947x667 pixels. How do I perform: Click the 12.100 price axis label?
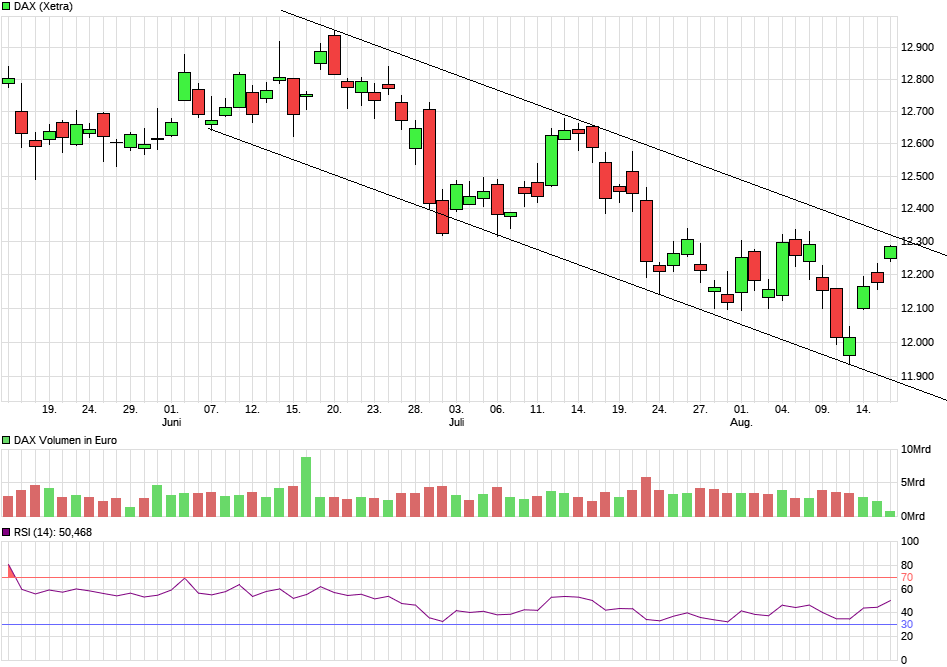click(x=917, y=308)
